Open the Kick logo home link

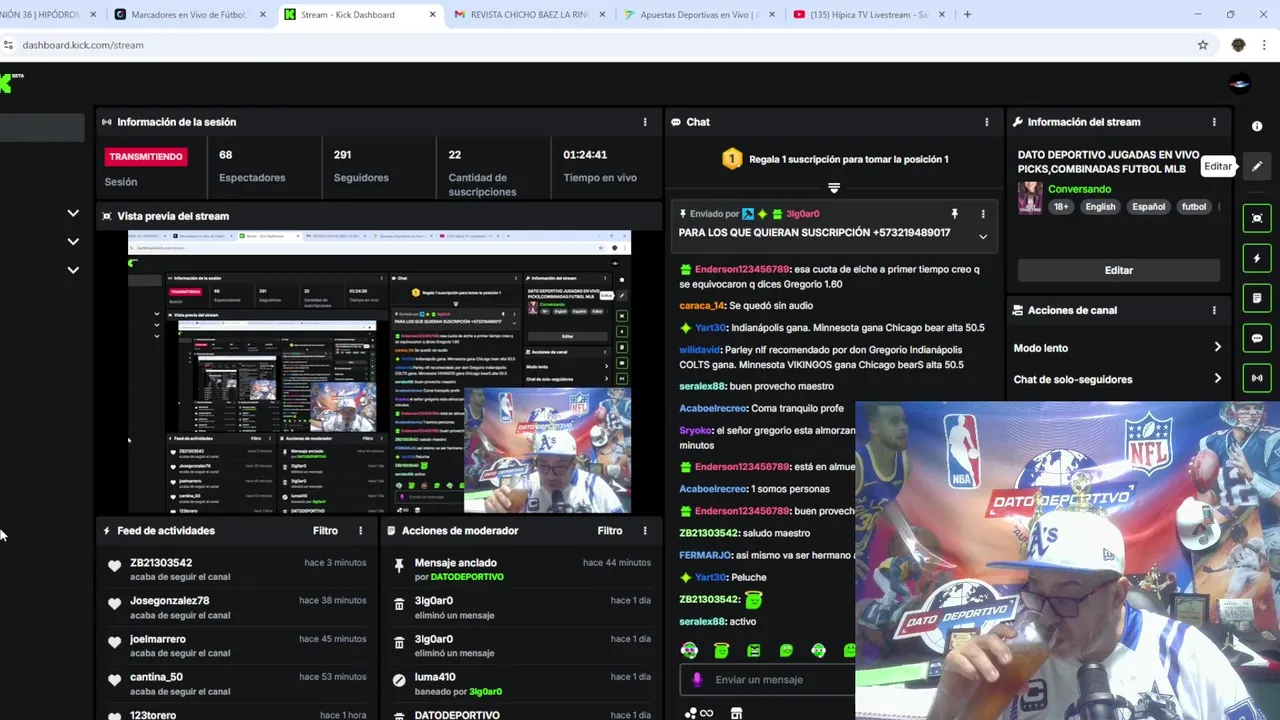tap(9, 82)
